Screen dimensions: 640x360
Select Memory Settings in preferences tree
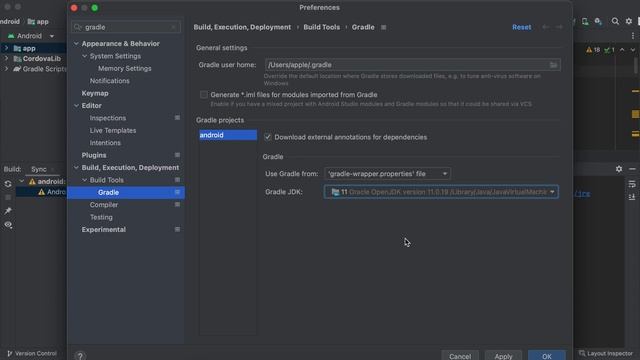click(x=124, y=69)
